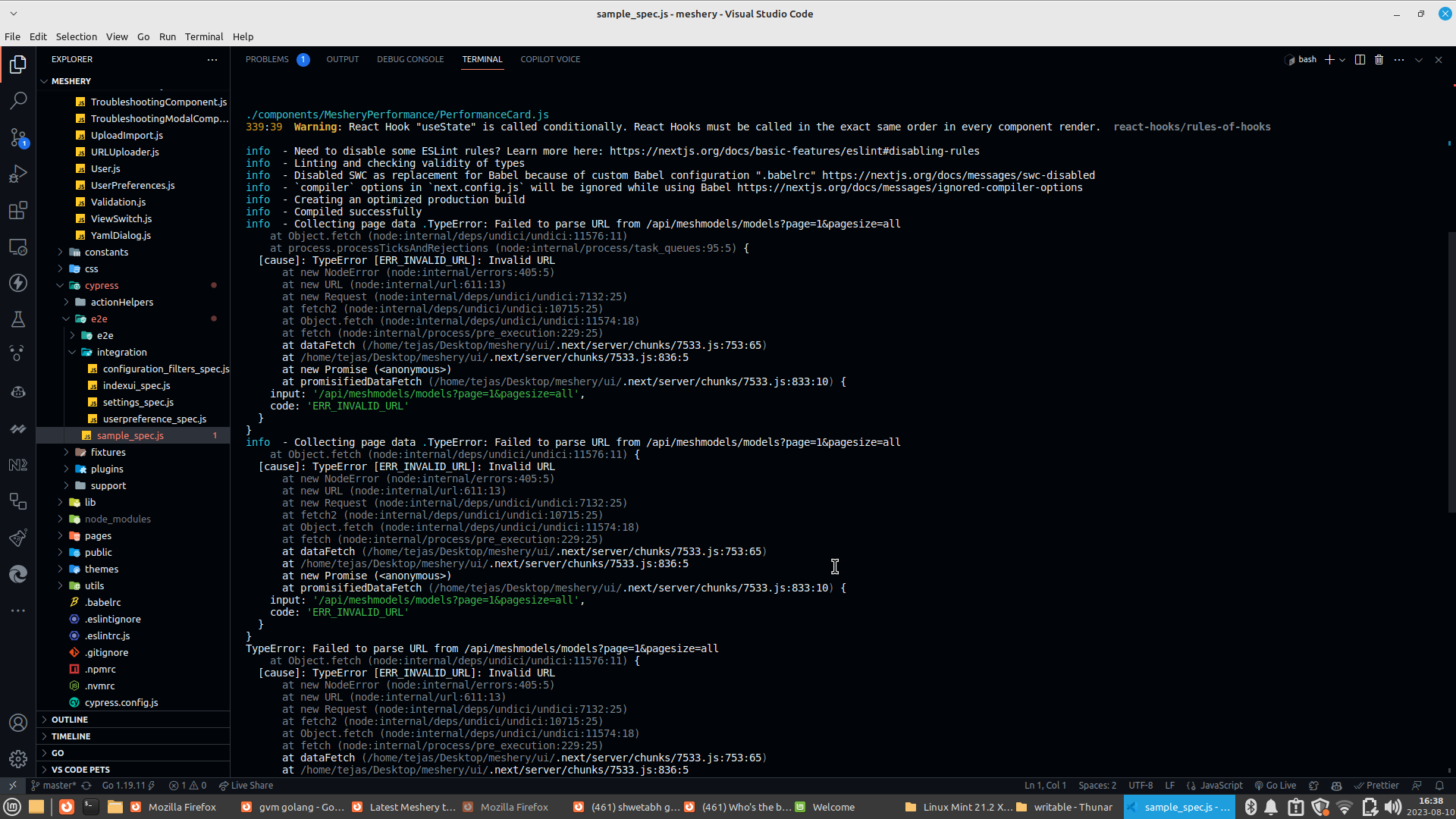Open Explorer views and more actions menu

212,59
